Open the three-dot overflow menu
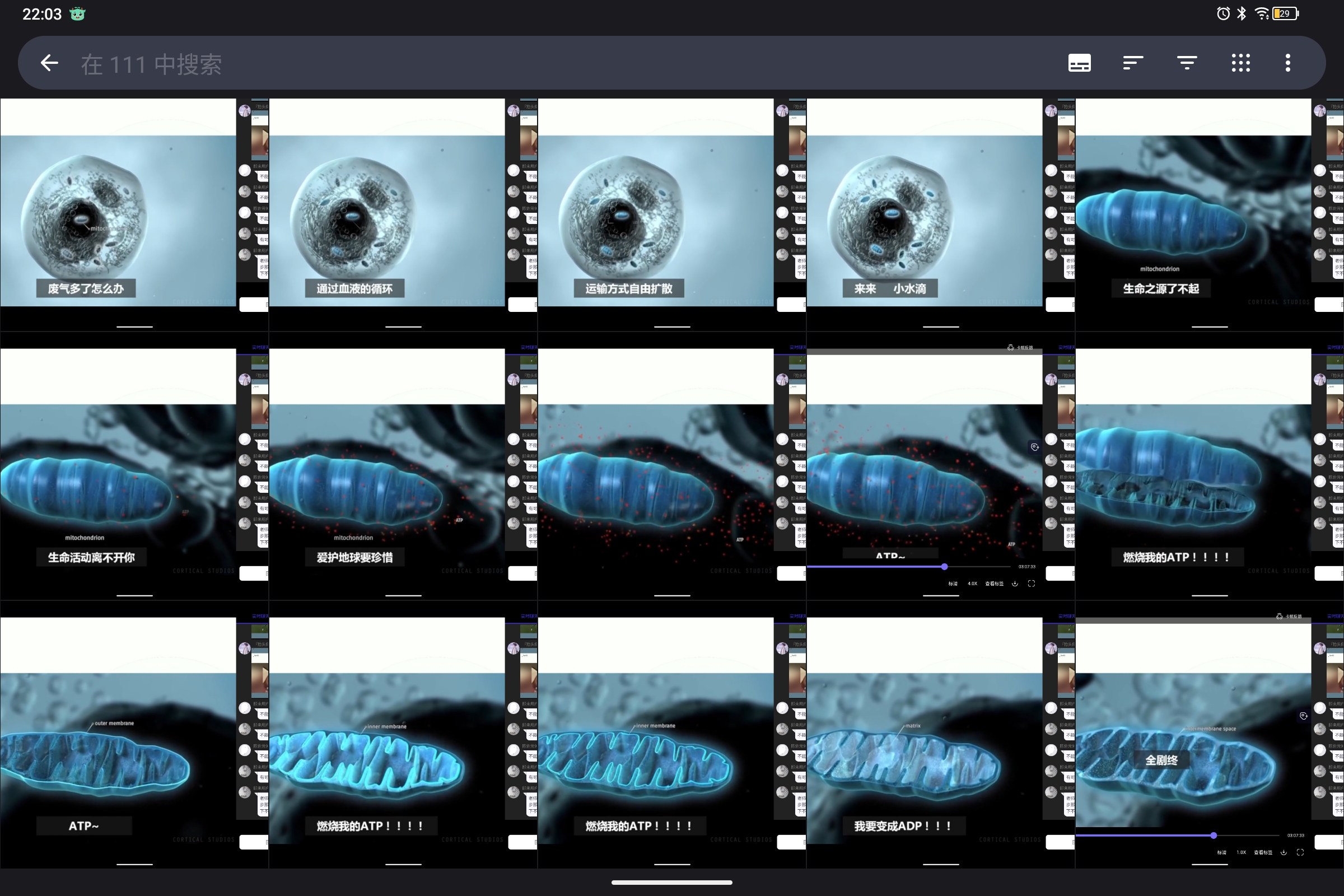The height and width of the screenshot is (896, 1344). (1287, 63)
